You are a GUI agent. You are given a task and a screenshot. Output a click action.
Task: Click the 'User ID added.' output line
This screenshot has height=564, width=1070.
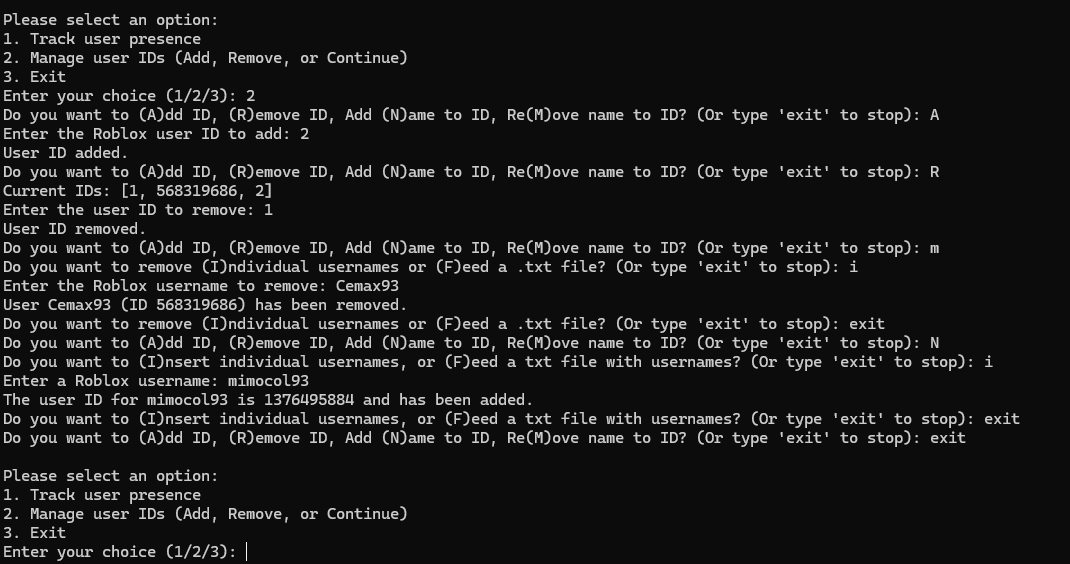64,153
